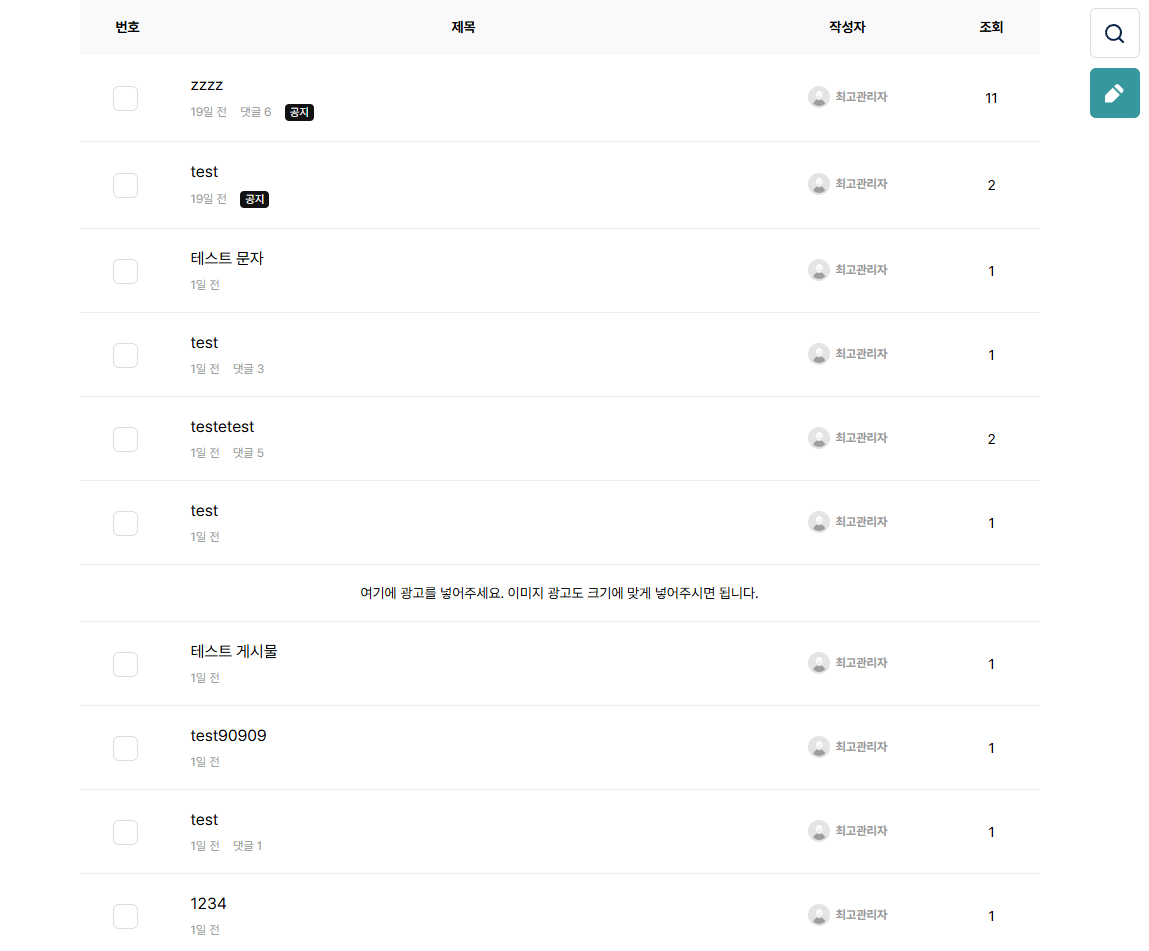Mark the checkbox on the 1234 row

coord(125,916)
